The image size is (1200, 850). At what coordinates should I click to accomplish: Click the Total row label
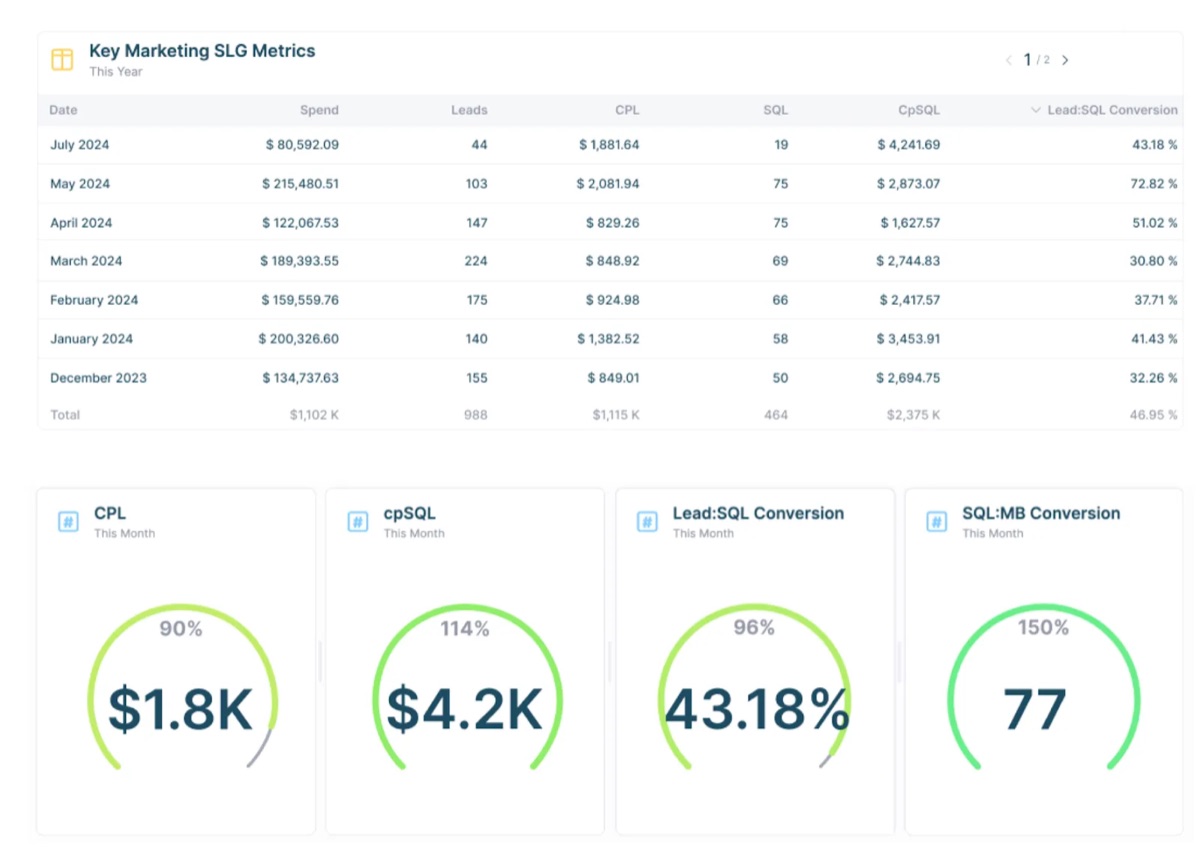tap(65, 415)
